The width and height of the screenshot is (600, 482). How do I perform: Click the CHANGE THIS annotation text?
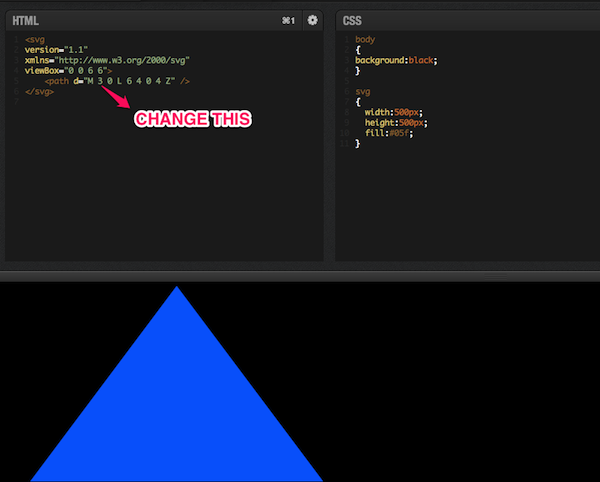click(x=192, y=119)
